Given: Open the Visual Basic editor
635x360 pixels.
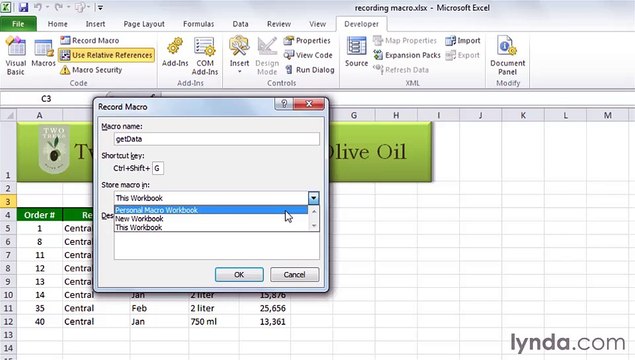Looking at the screenshot, I should [16, 55].
